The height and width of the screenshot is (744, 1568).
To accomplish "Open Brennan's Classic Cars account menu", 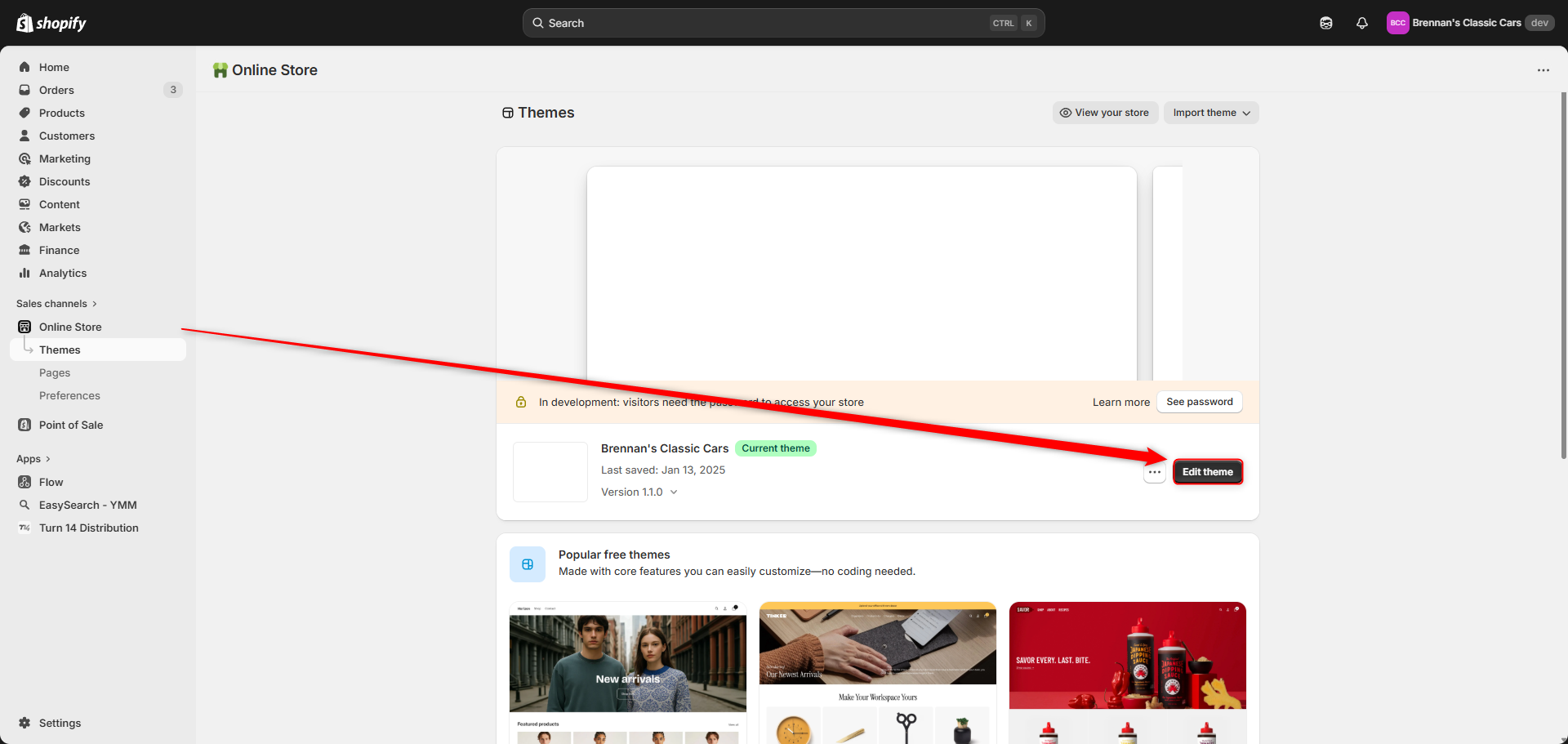I will 1471,23.
